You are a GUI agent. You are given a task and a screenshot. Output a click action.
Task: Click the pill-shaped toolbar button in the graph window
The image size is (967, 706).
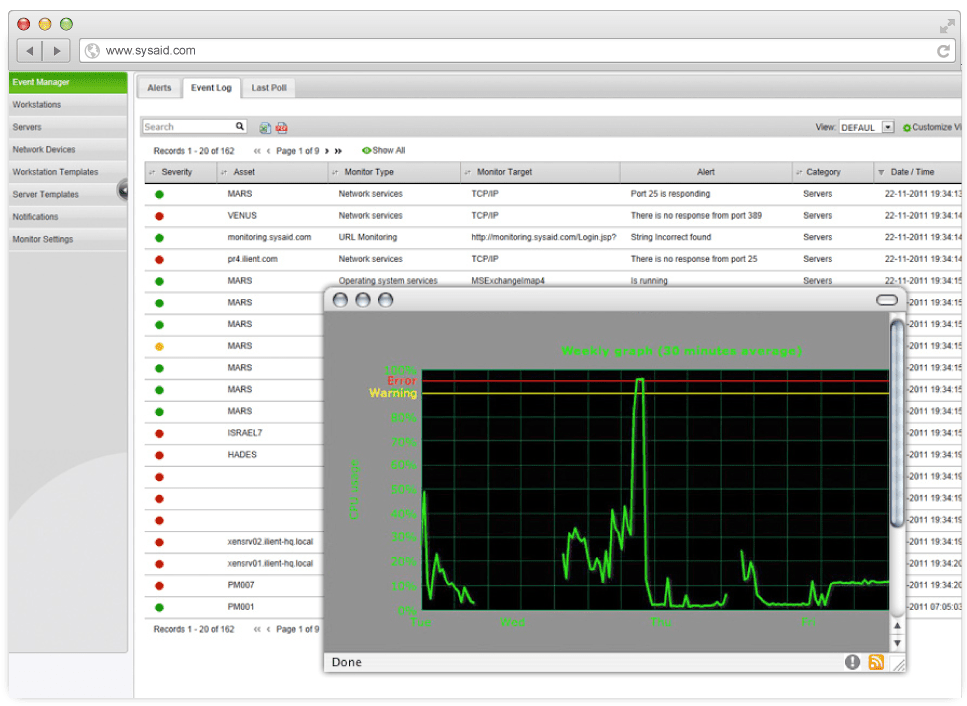(x=887, y=300)
